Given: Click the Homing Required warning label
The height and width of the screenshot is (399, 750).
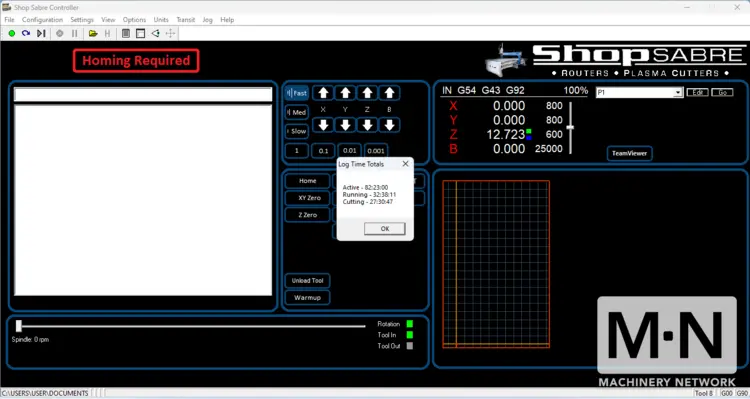Looking at the screenshot, I should click(x=136, y=61).
